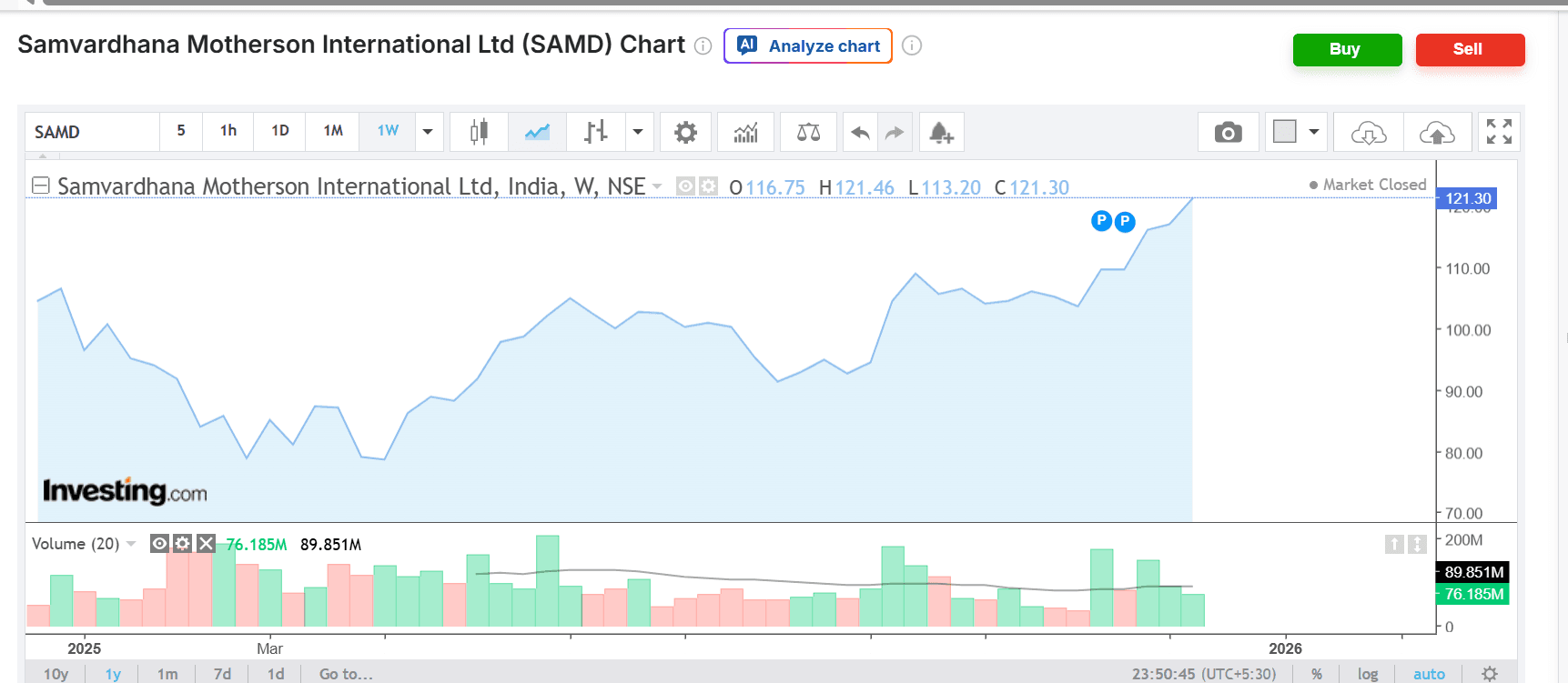The height and width of the screenshot is (683, 1568).
Task: Remove the Volume indicator
Action: 207,544
